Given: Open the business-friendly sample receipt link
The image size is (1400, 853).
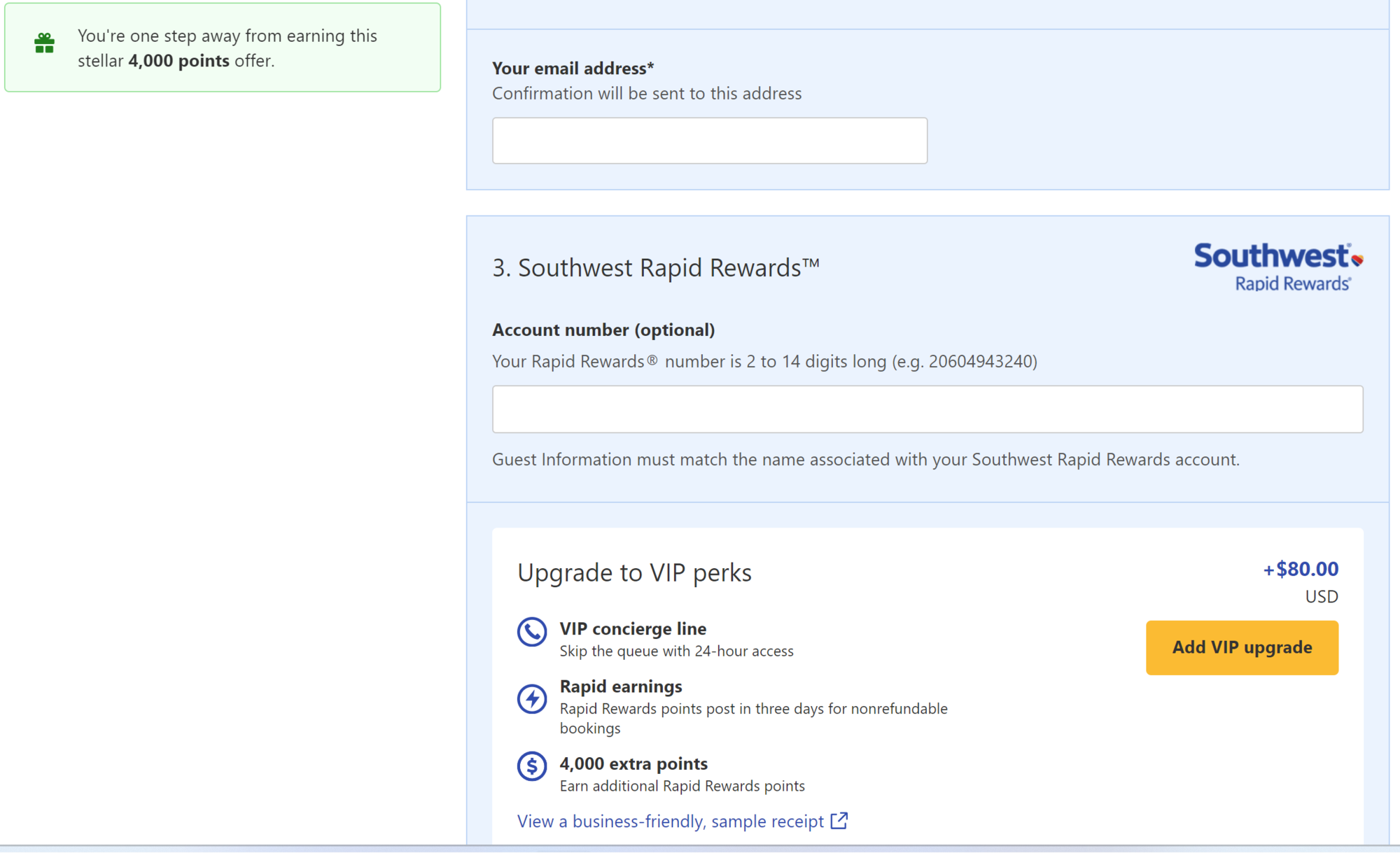Looking at the screenshot, I should click(670, 821).
